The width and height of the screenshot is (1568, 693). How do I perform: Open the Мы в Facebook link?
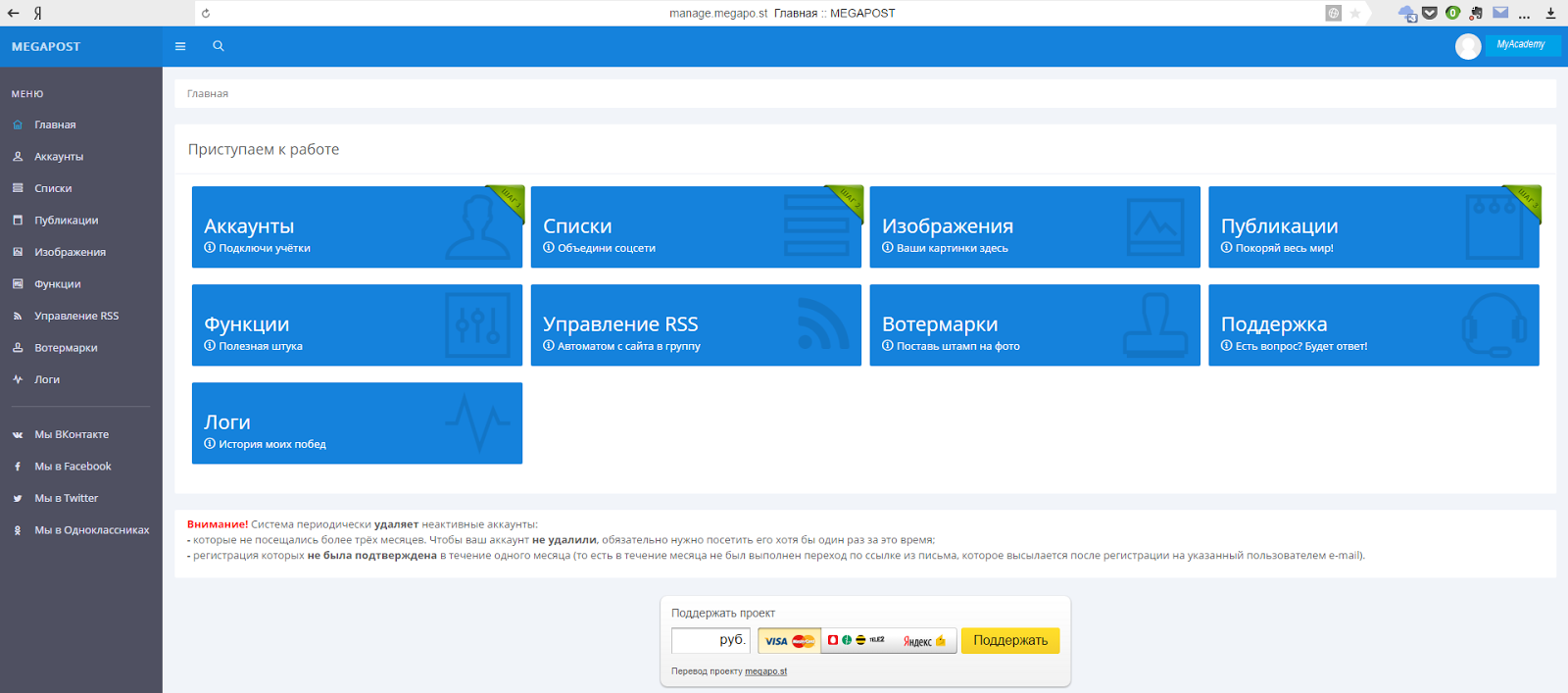point(73,467)
